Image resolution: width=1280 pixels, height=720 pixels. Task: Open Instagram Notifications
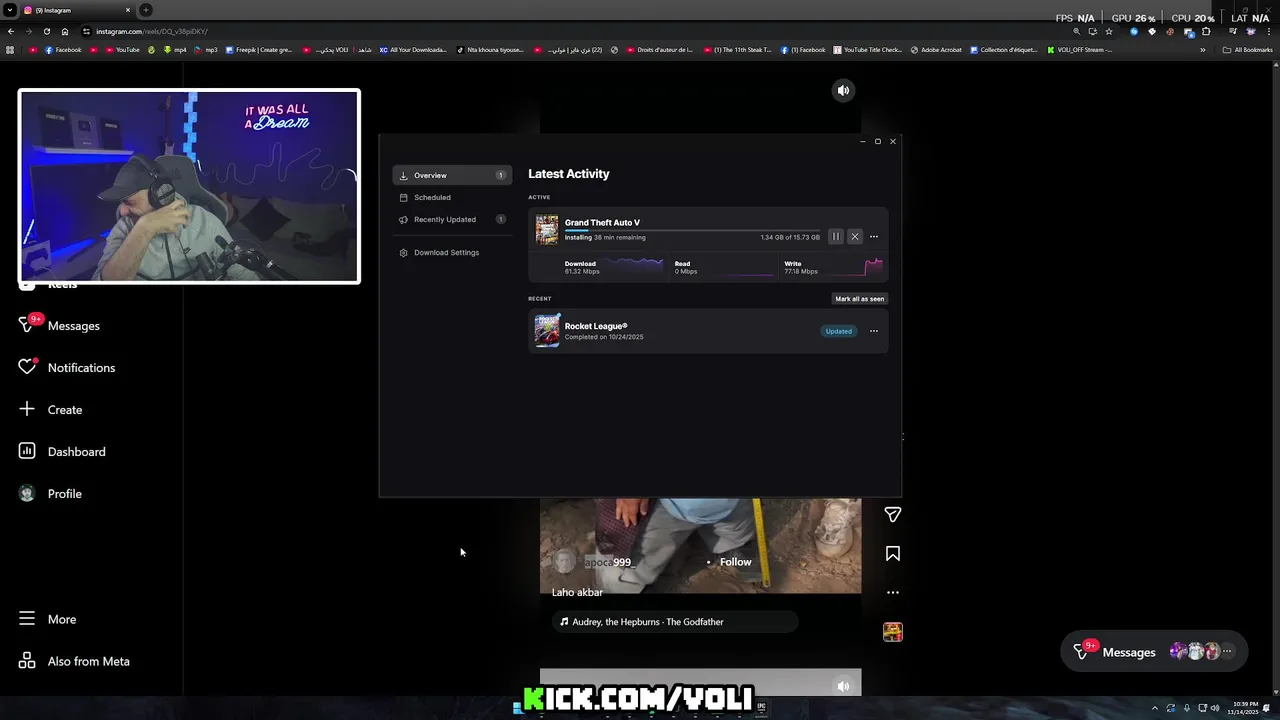tap(81, 368)
